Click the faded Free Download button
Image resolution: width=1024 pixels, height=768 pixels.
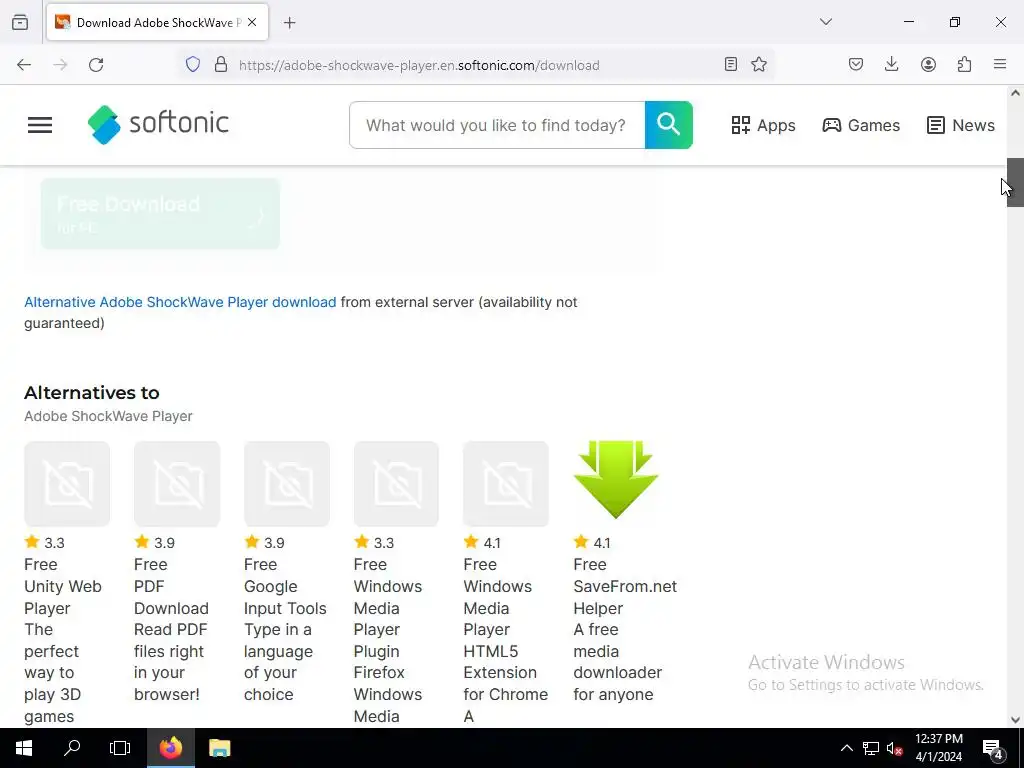tap(160, 214)
